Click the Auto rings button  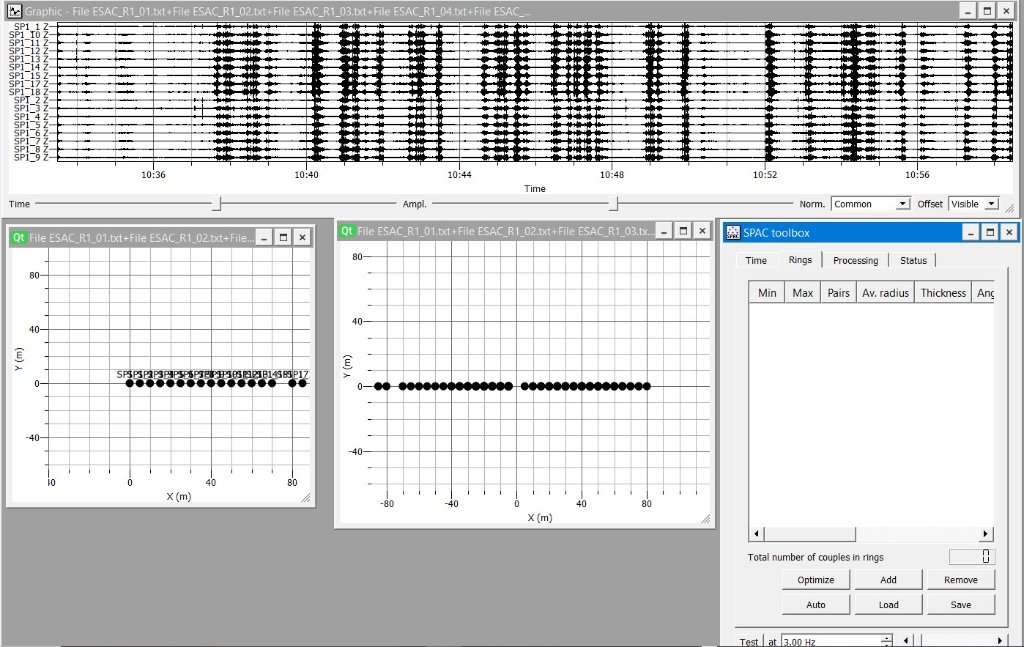click(815, 604)
